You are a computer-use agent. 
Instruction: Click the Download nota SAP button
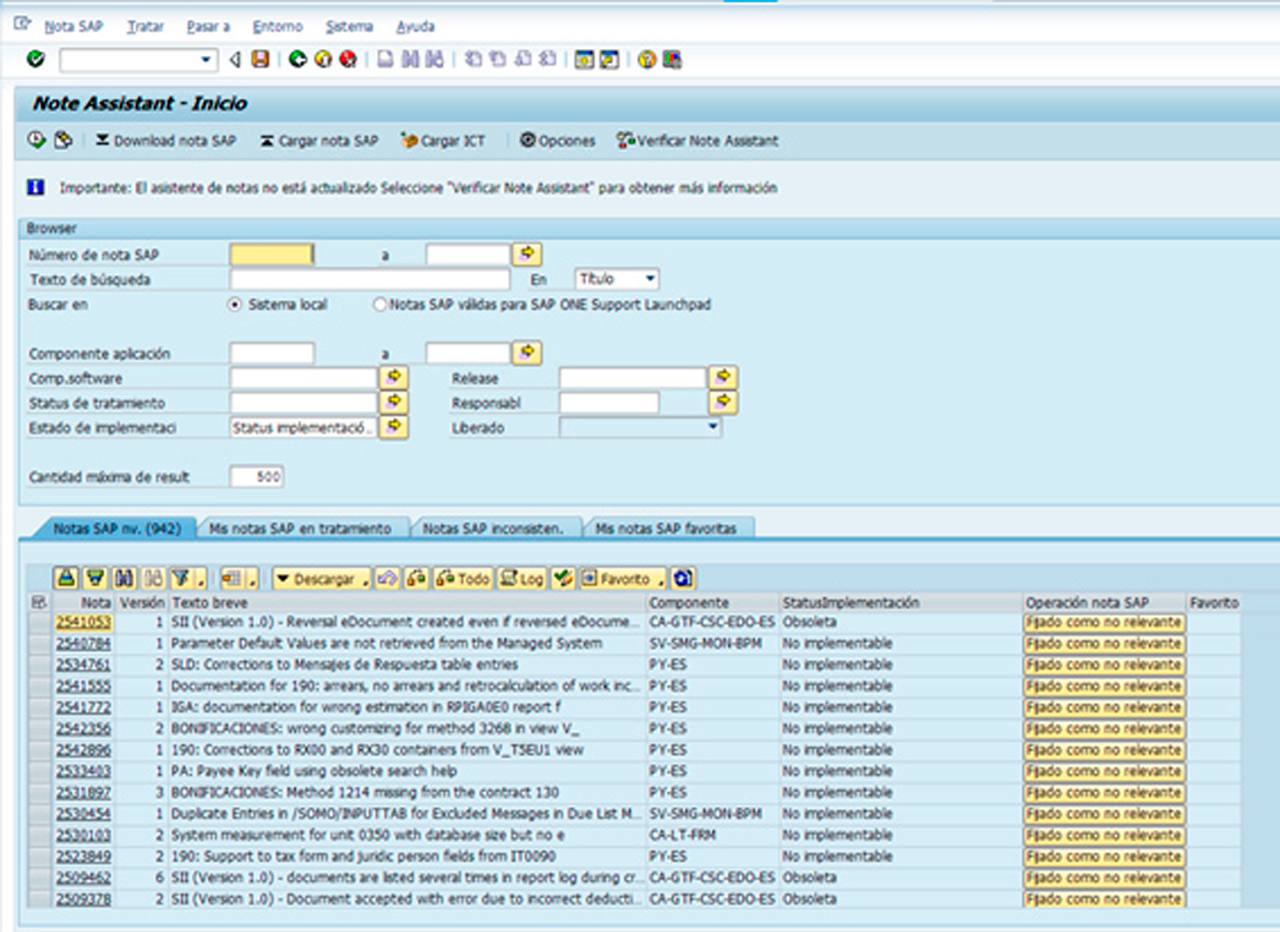pos(166,141)
